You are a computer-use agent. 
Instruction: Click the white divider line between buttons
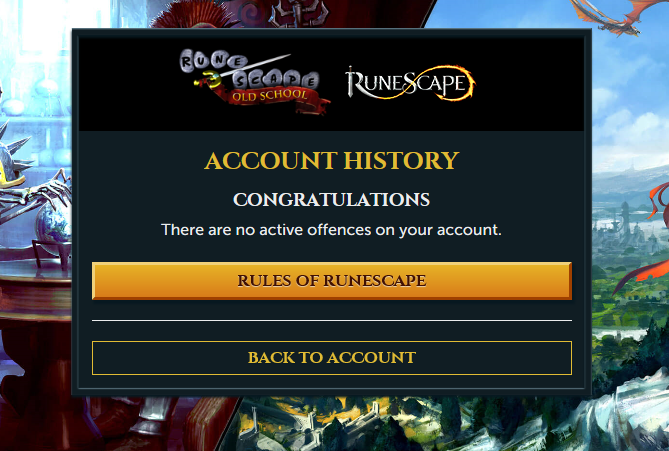click(x=332, y=320)
